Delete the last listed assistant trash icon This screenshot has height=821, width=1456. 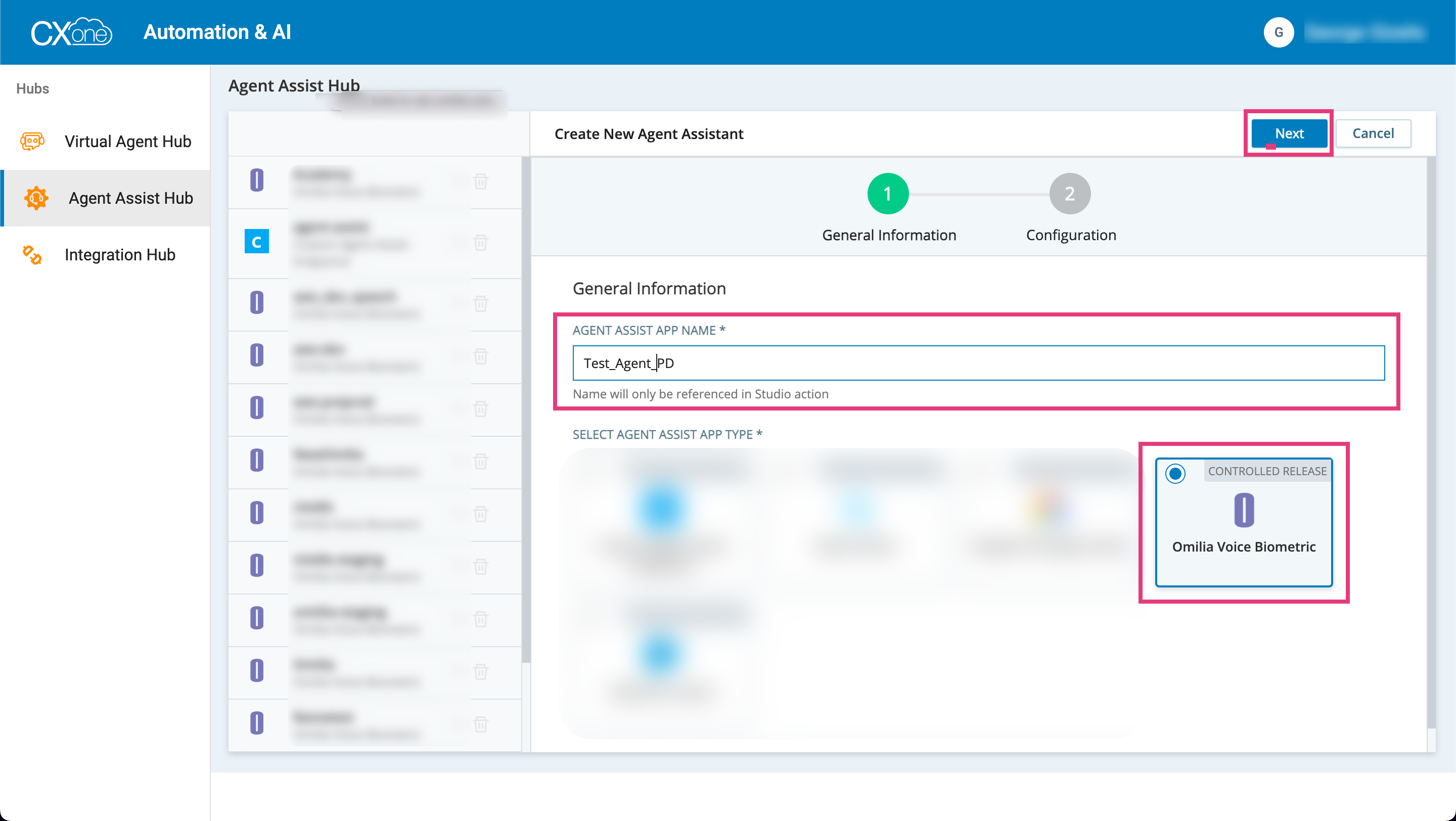click(480, 724)
